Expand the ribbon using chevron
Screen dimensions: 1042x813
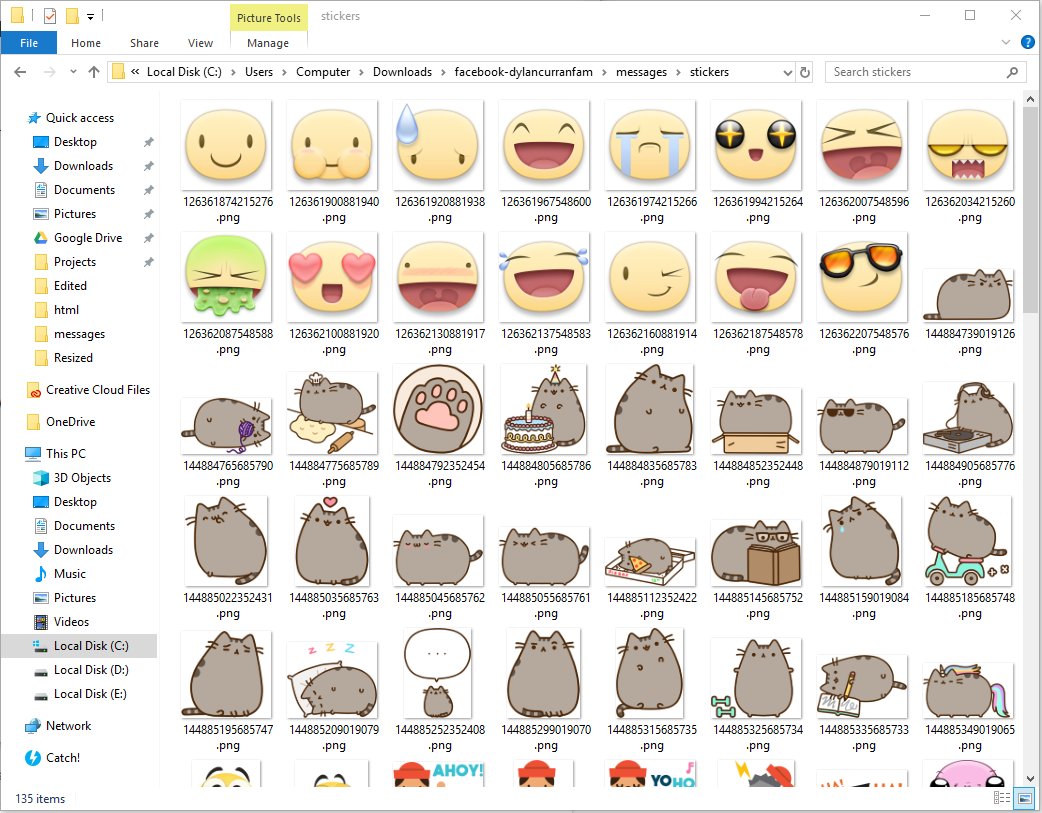click(1005, 43)
